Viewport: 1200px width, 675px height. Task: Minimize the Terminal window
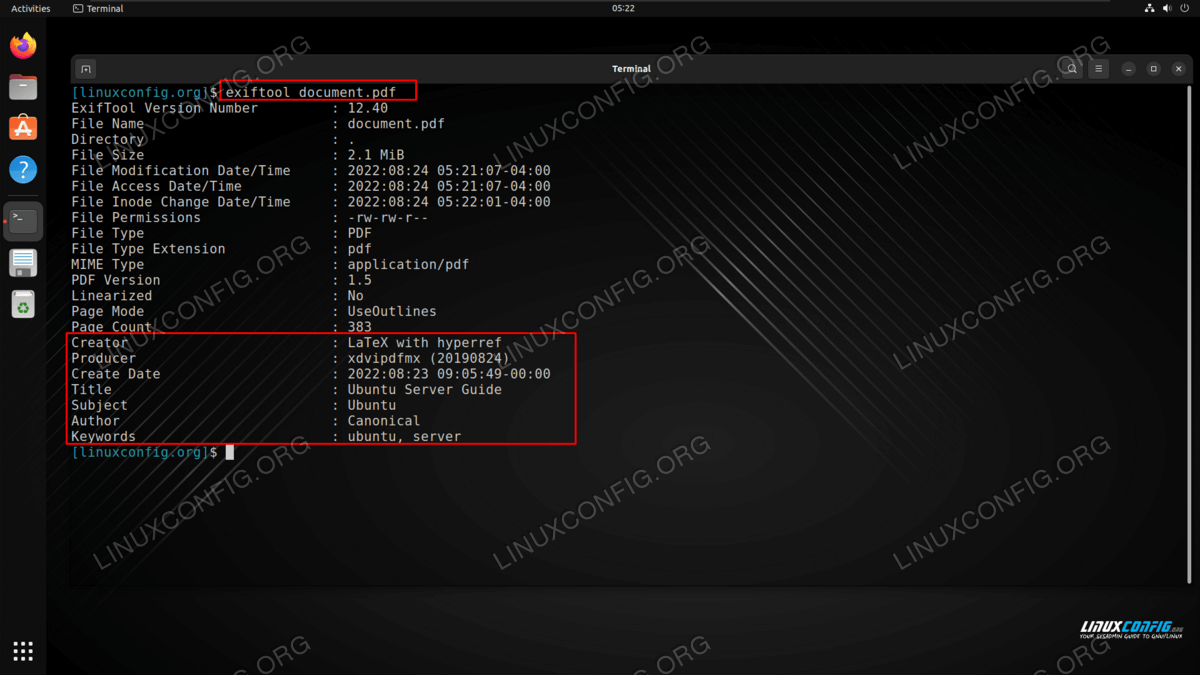click(1128, 69)
